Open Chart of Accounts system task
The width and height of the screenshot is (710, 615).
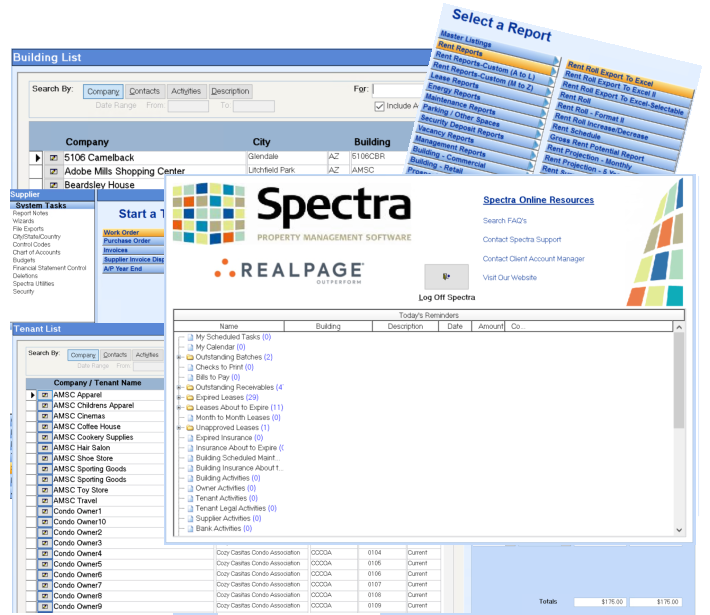coord(36,253)
